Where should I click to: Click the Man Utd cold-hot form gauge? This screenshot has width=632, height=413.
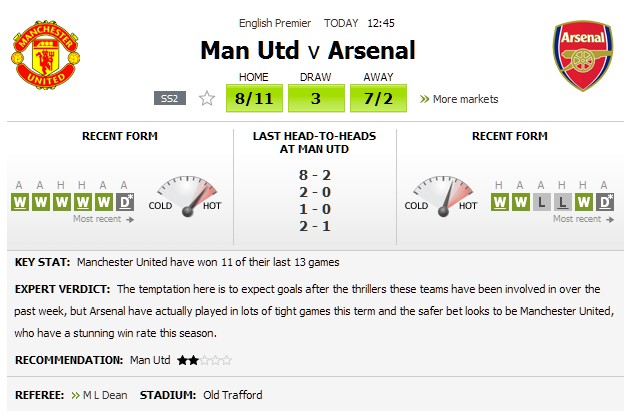point(186,196)
